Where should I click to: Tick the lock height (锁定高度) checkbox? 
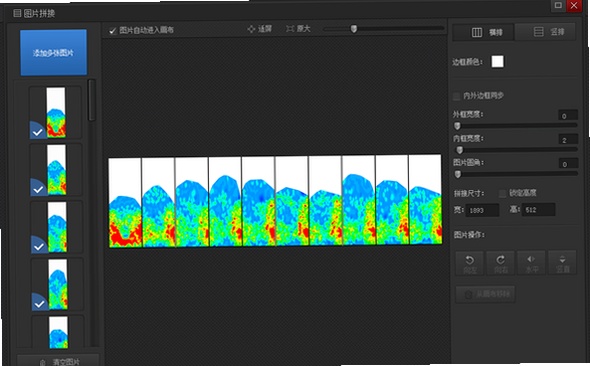(502, 193)
